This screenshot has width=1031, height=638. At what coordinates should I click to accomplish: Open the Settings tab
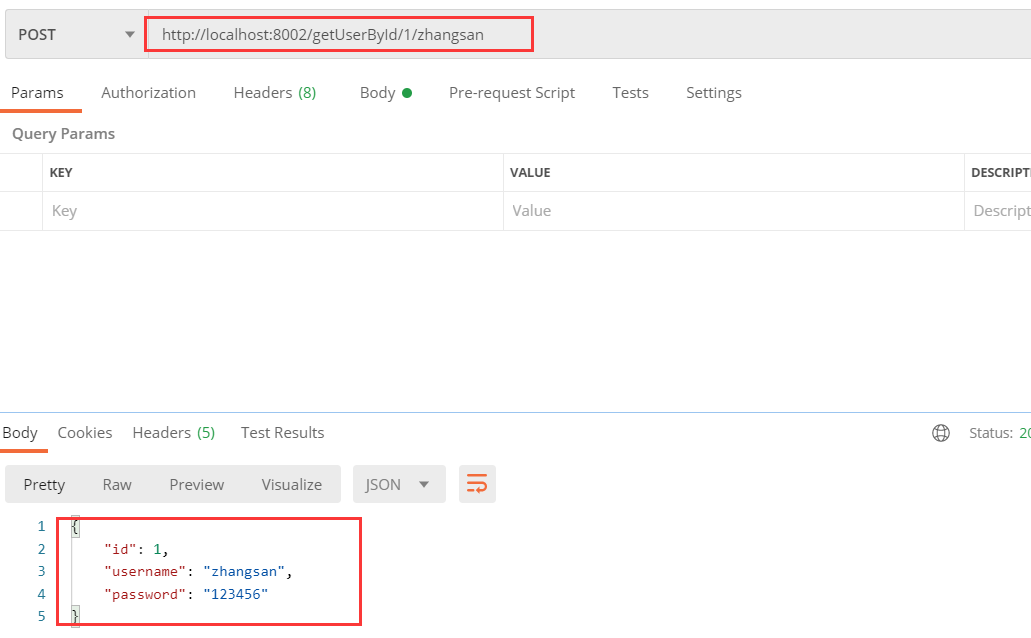click(x=713, y=93)
